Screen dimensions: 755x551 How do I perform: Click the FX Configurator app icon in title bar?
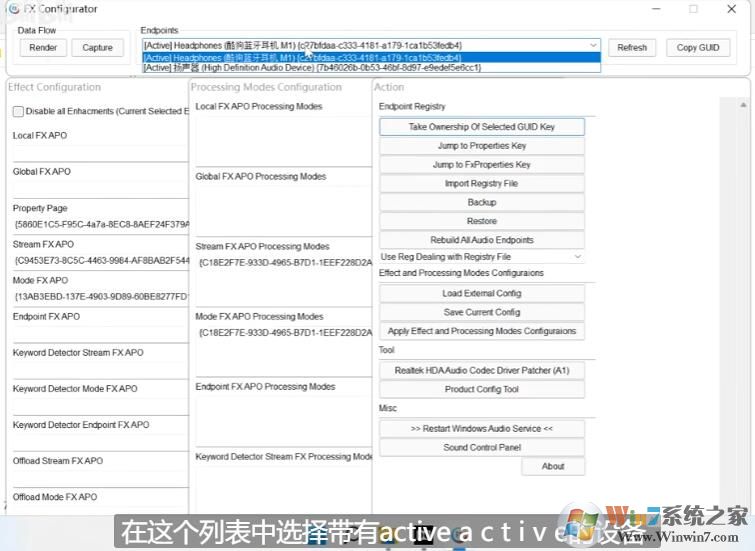[x=14, y=9]
